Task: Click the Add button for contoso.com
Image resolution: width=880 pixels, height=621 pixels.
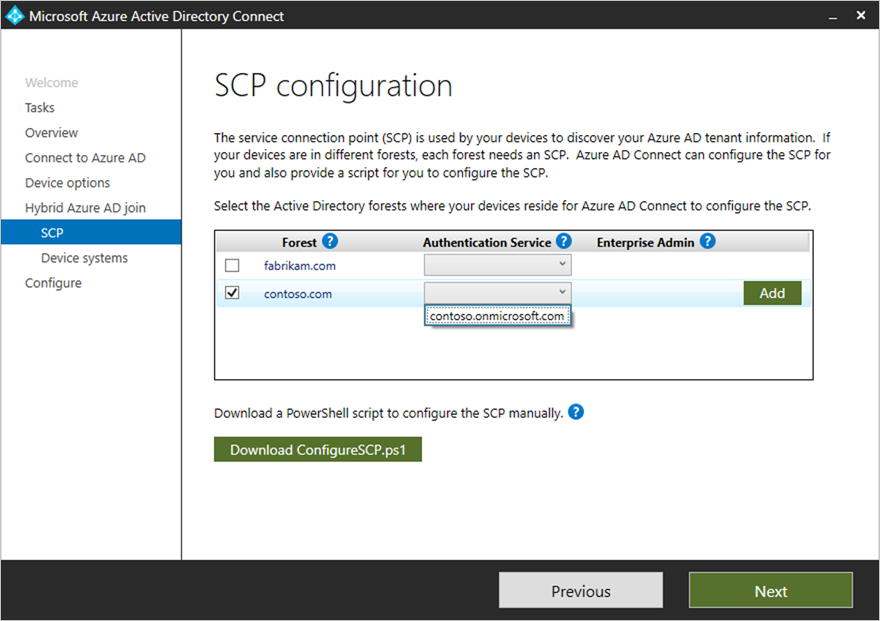Action: [x=772, y=292]
